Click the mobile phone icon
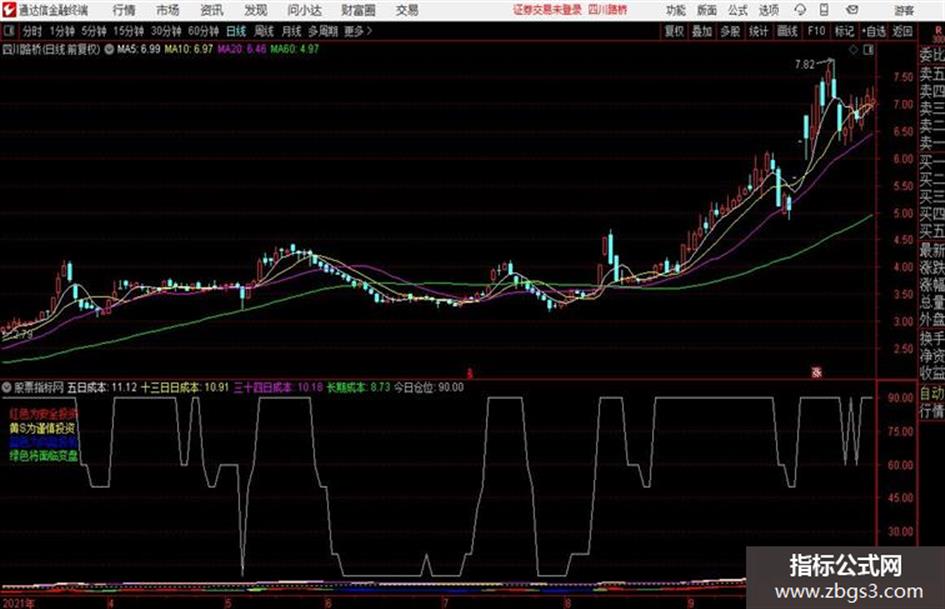945x609 pixels. pyautogui.click(x=824, y=10)
